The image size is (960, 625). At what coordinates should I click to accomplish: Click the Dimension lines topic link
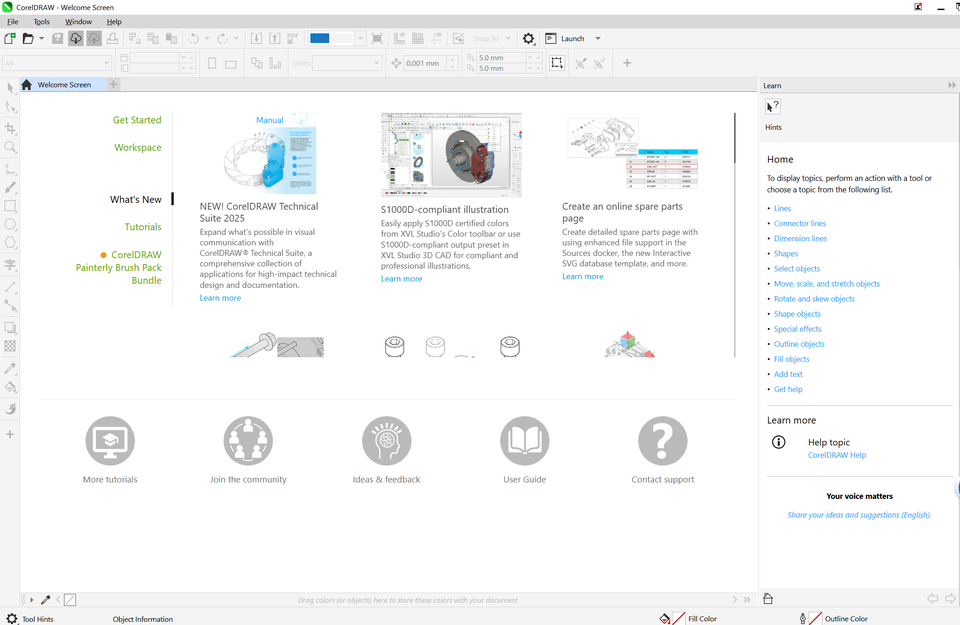(x=800, y=239)
